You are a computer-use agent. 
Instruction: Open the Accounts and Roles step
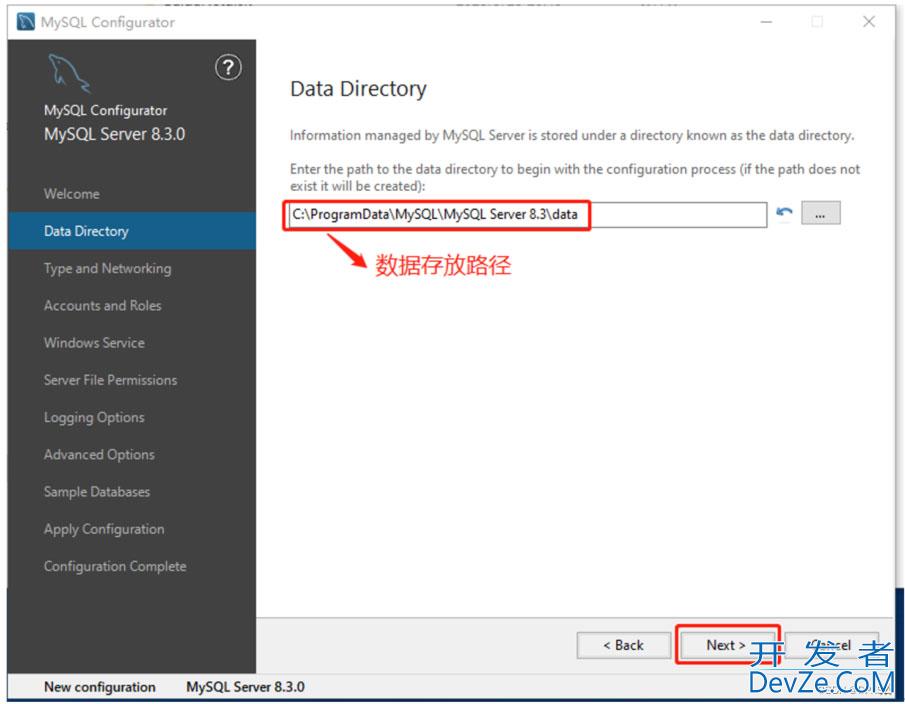coord(103,305)
